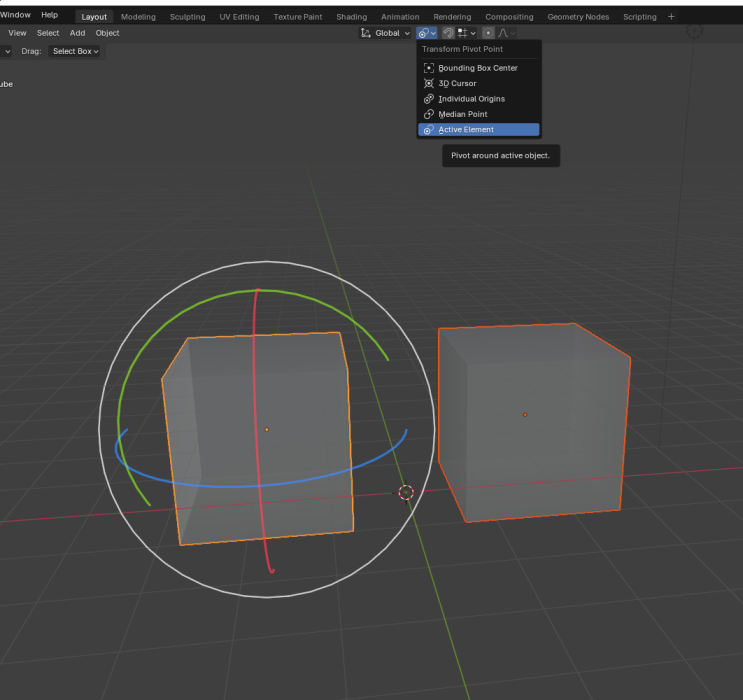Switch to the Sculpting workspace tab
This screenshot has height=700, width=743.
pos(187,17)
